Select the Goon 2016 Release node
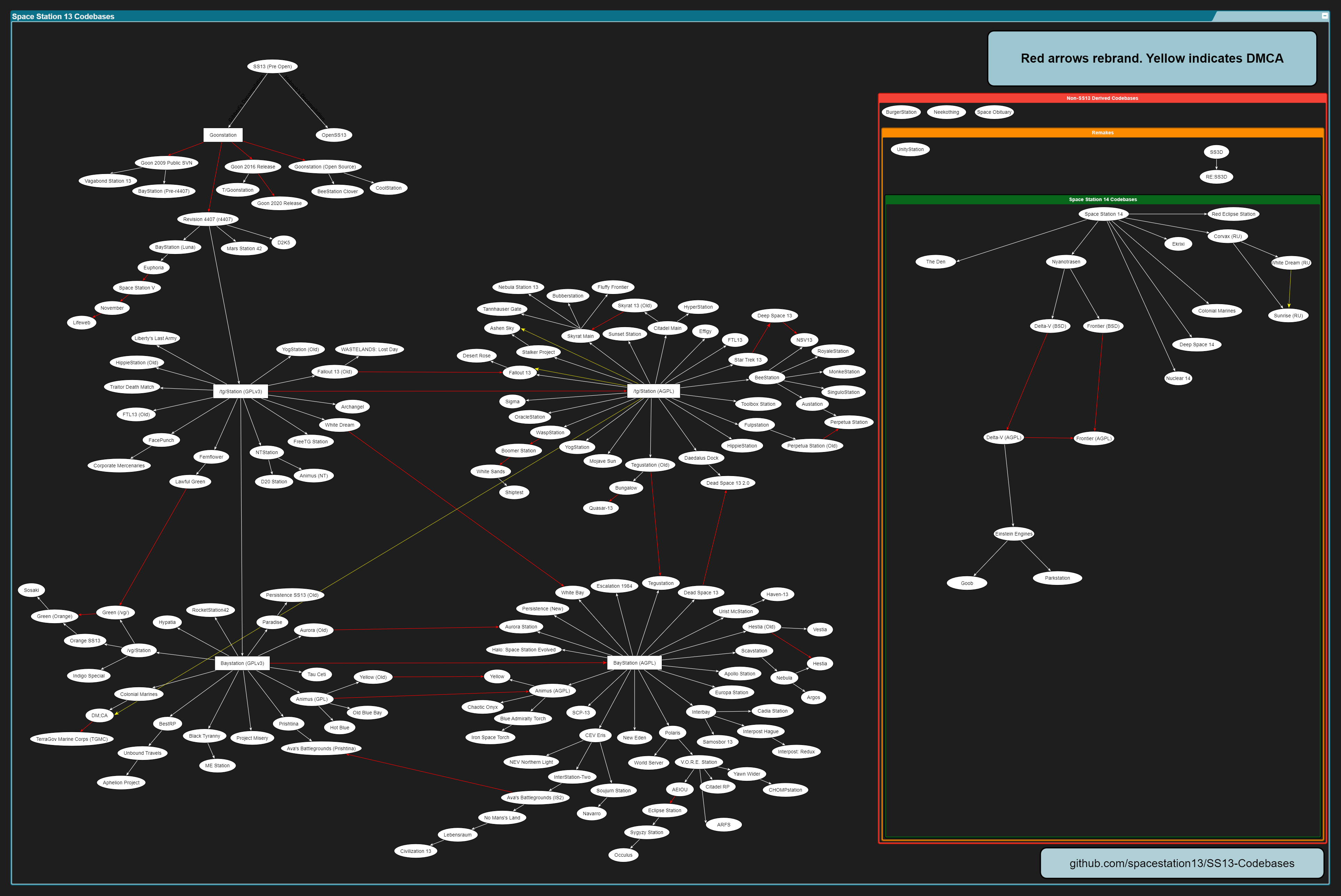Screen dimensions: 1341x896 coord(253,166)
